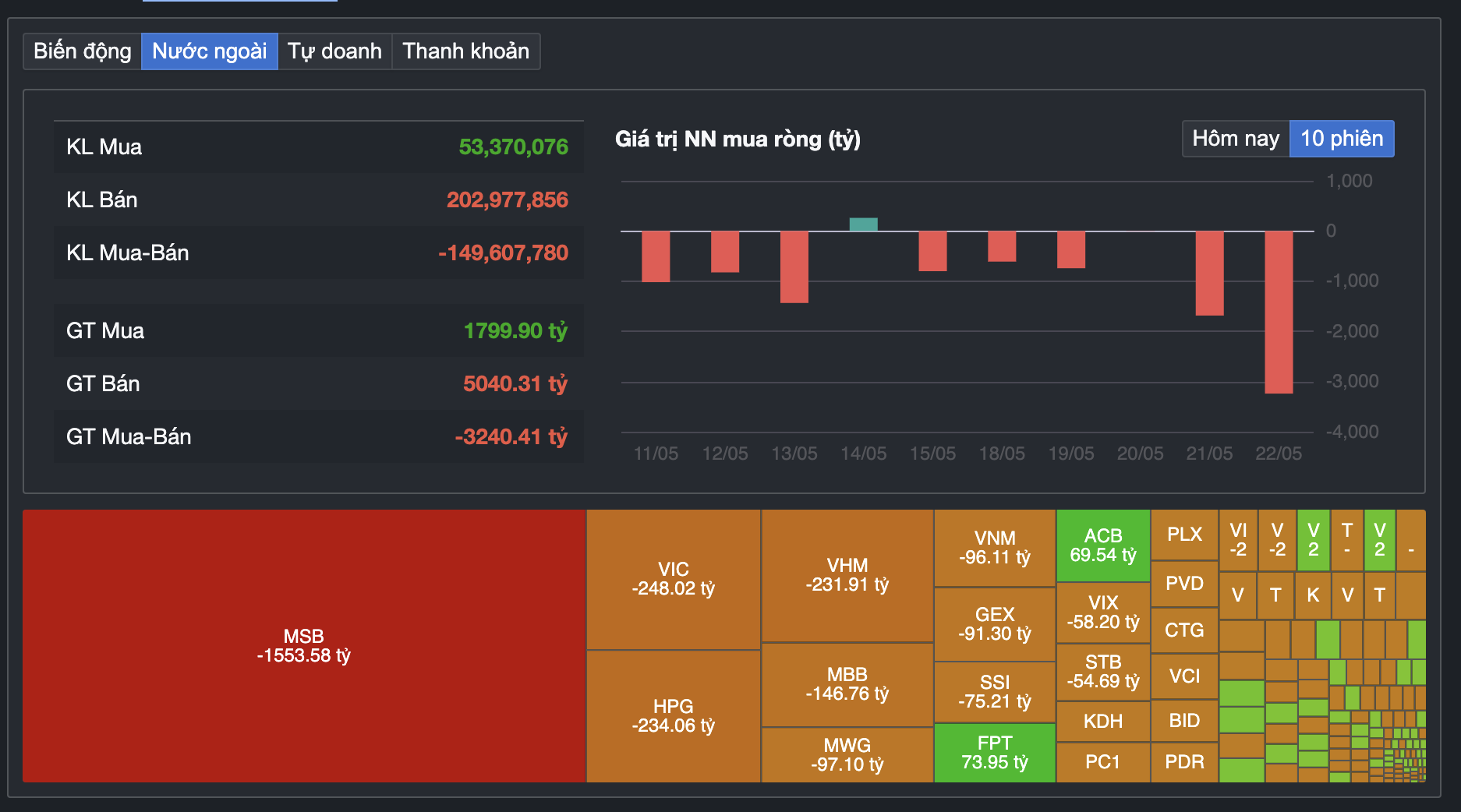
Task: Click the green FPT treemap cell
Action: [x=995, y=753]
